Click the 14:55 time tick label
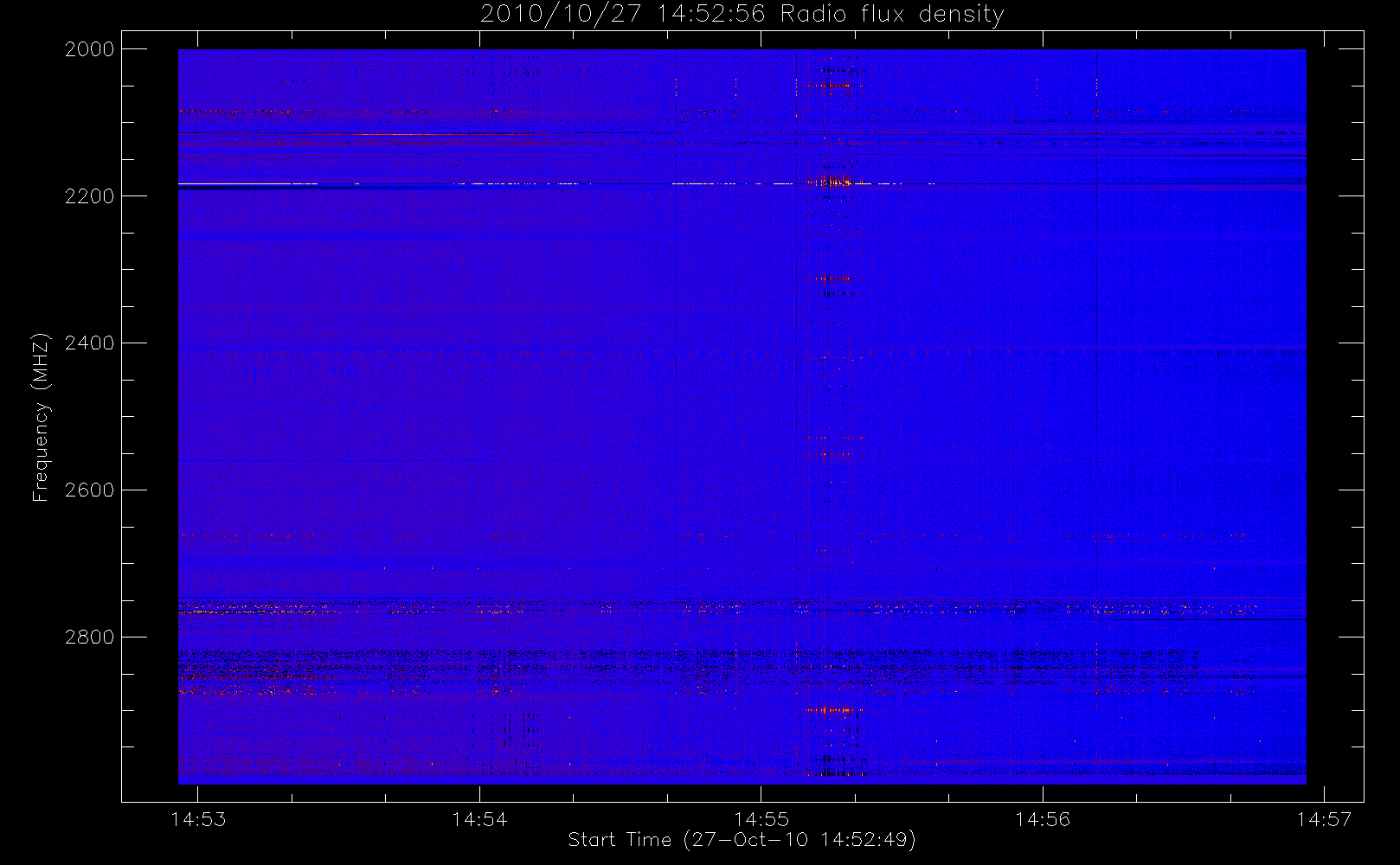 [x=761, y=819]
